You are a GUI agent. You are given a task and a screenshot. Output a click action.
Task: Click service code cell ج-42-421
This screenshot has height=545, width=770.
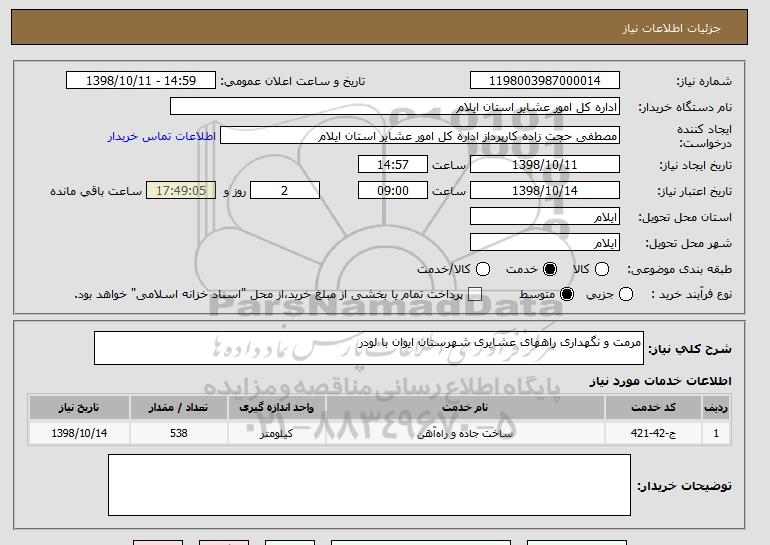[654, 433]
